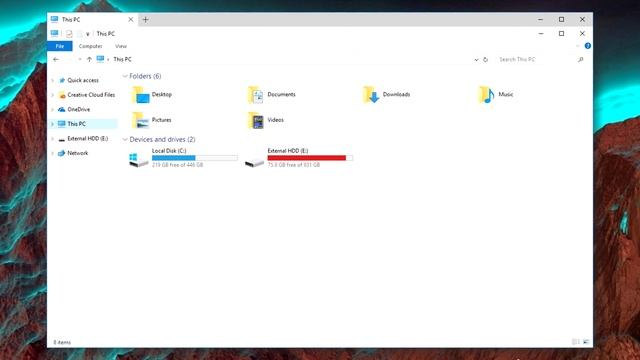This screenshot has height=360, width=640.
Task: Switch to details view in status bar
Action: point(576,342)
